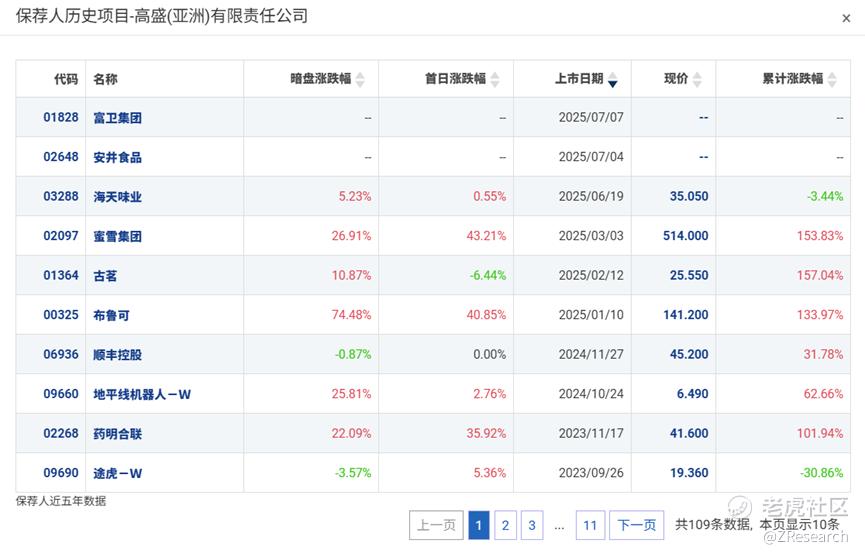Open stock code 02268
The width and height of the screenshot is (865, 557).
tap(61, 433)
